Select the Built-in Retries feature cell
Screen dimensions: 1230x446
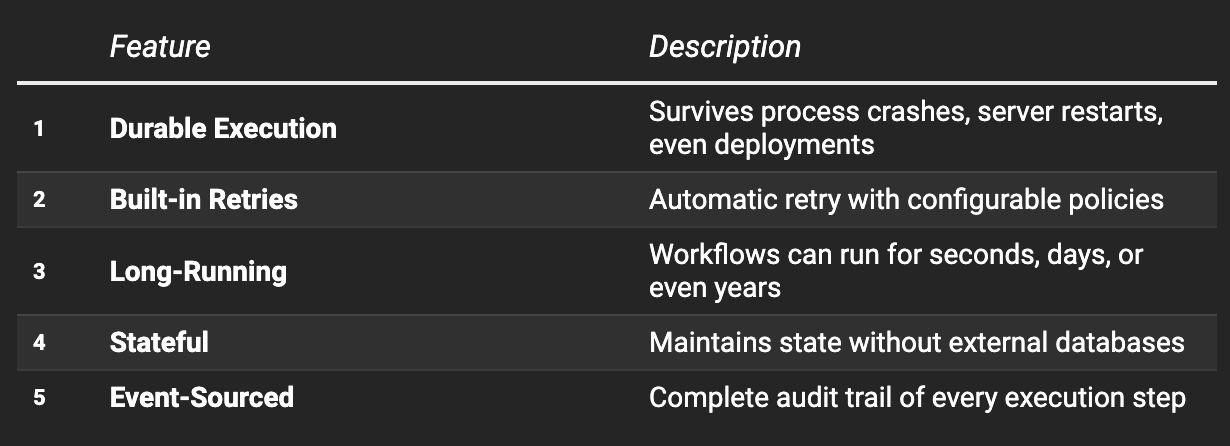click(204, 199)
